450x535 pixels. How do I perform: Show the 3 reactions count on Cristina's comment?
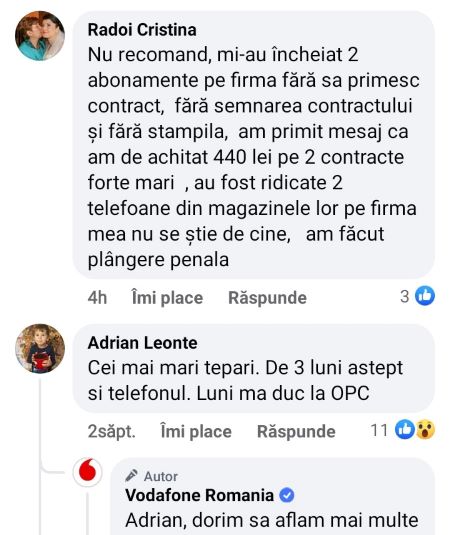(x=405, y=296)
